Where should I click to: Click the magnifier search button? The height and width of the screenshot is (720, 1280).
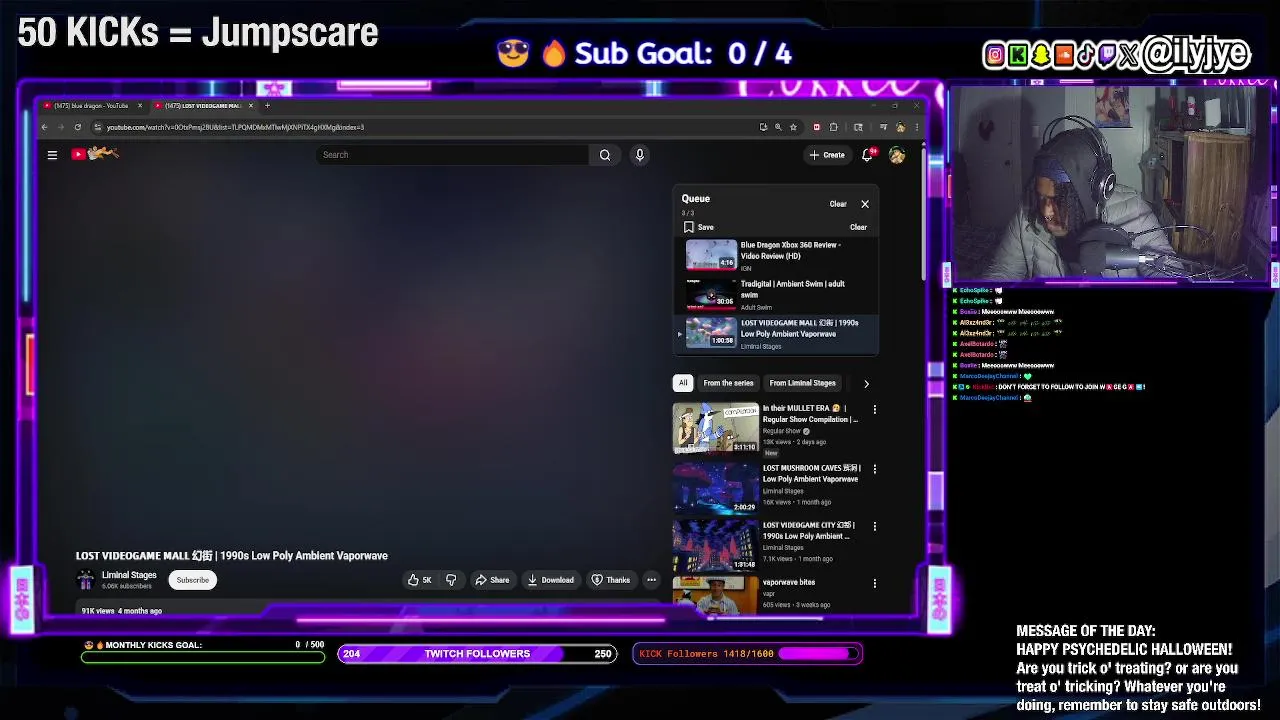click(604, 155)
